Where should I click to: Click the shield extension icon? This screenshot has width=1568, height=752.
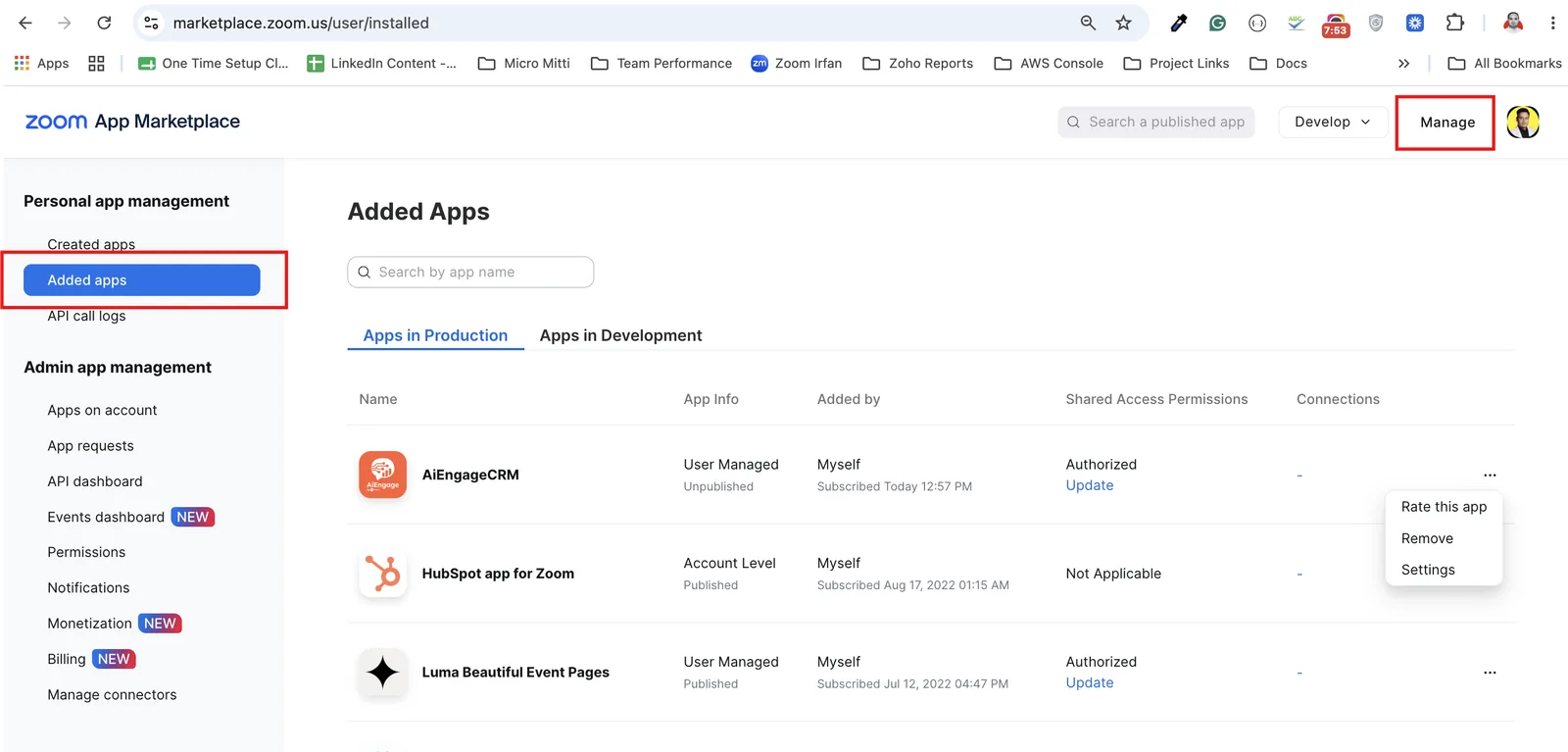[x=1376, y=23]
